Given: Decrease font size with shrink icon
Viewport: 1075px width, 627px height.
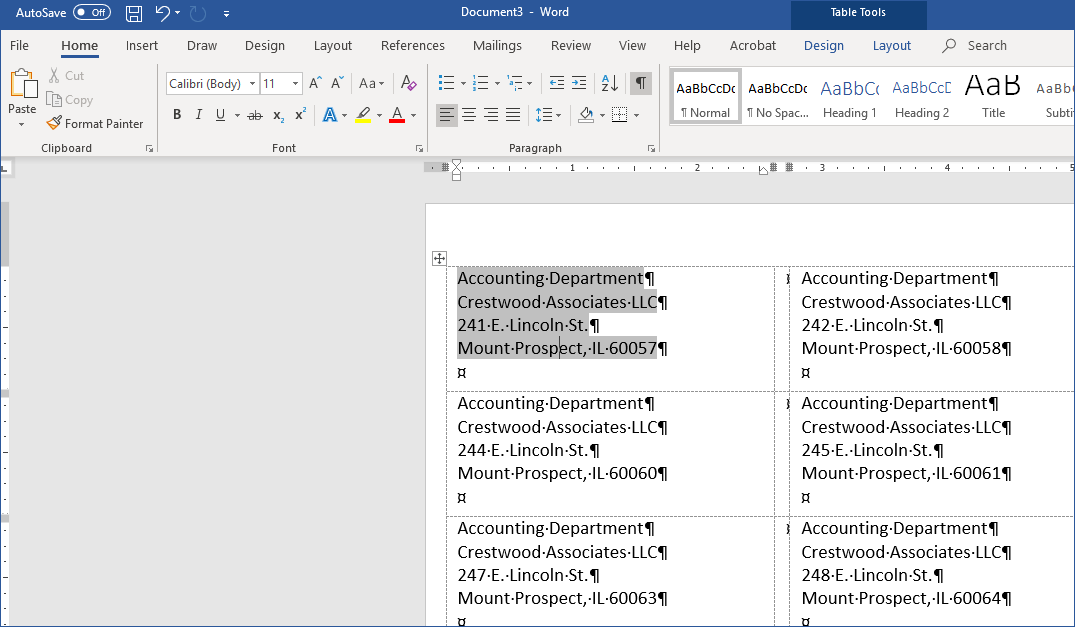Looking at the screenshot, I should (337, 84).
